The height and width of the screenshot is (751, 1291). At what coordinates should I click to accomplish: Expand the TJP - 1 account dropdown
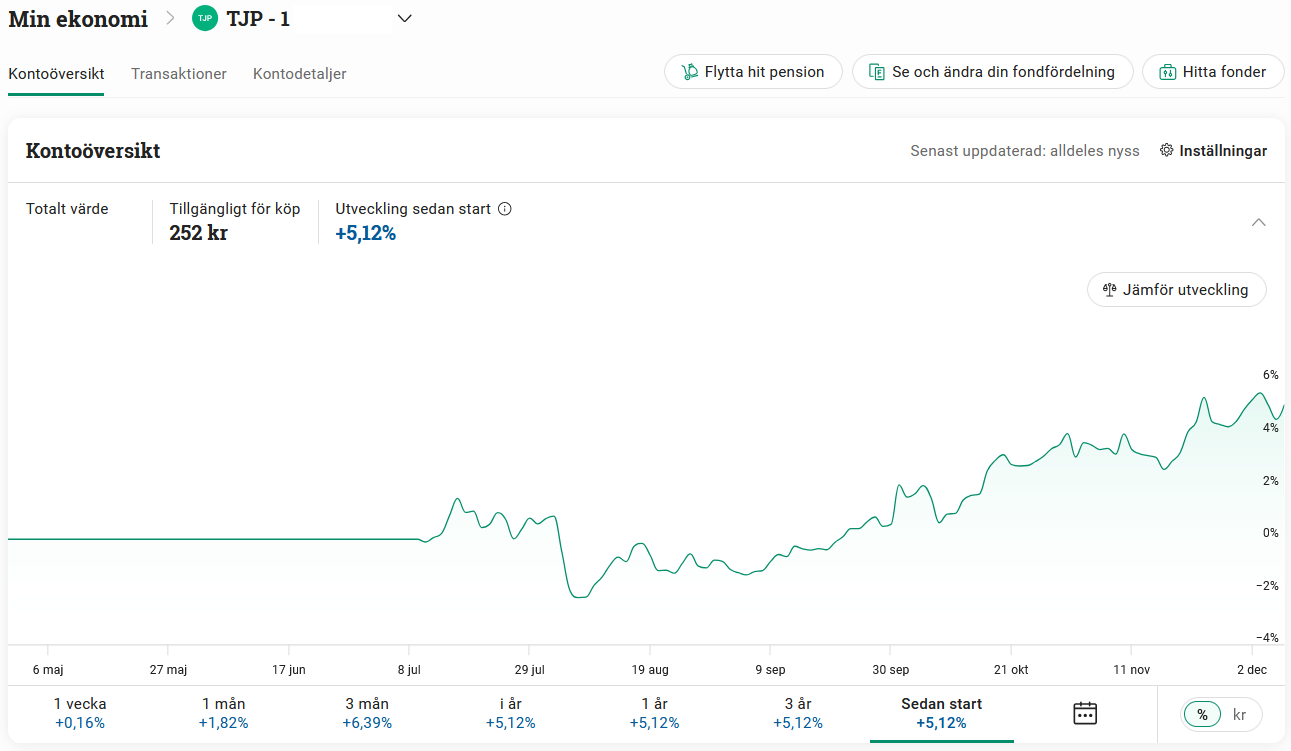(404, 18)
